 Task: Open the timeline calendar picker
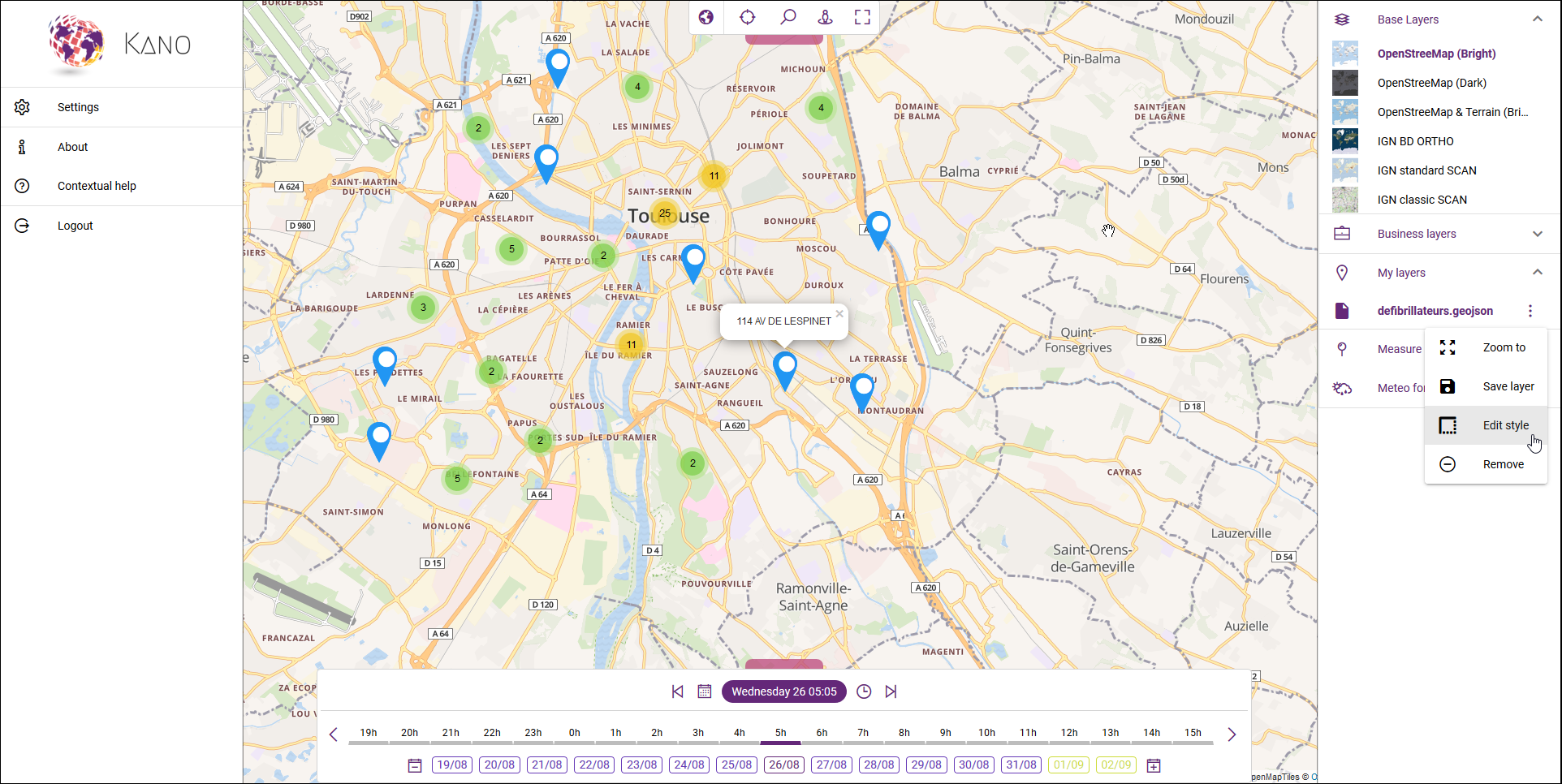[705, 691]
